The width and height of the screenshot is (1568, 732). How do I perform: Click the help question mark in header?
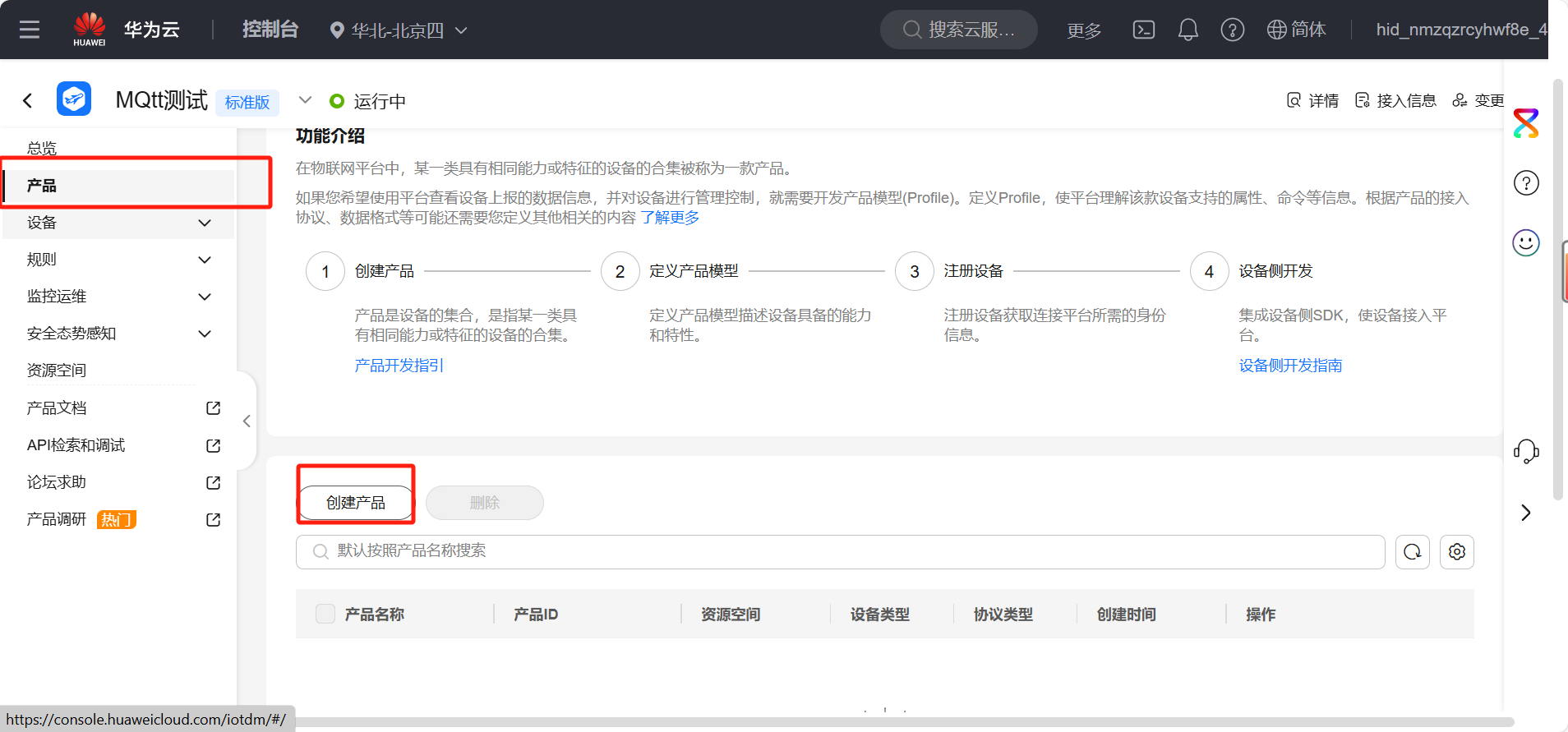[1232, 30]
